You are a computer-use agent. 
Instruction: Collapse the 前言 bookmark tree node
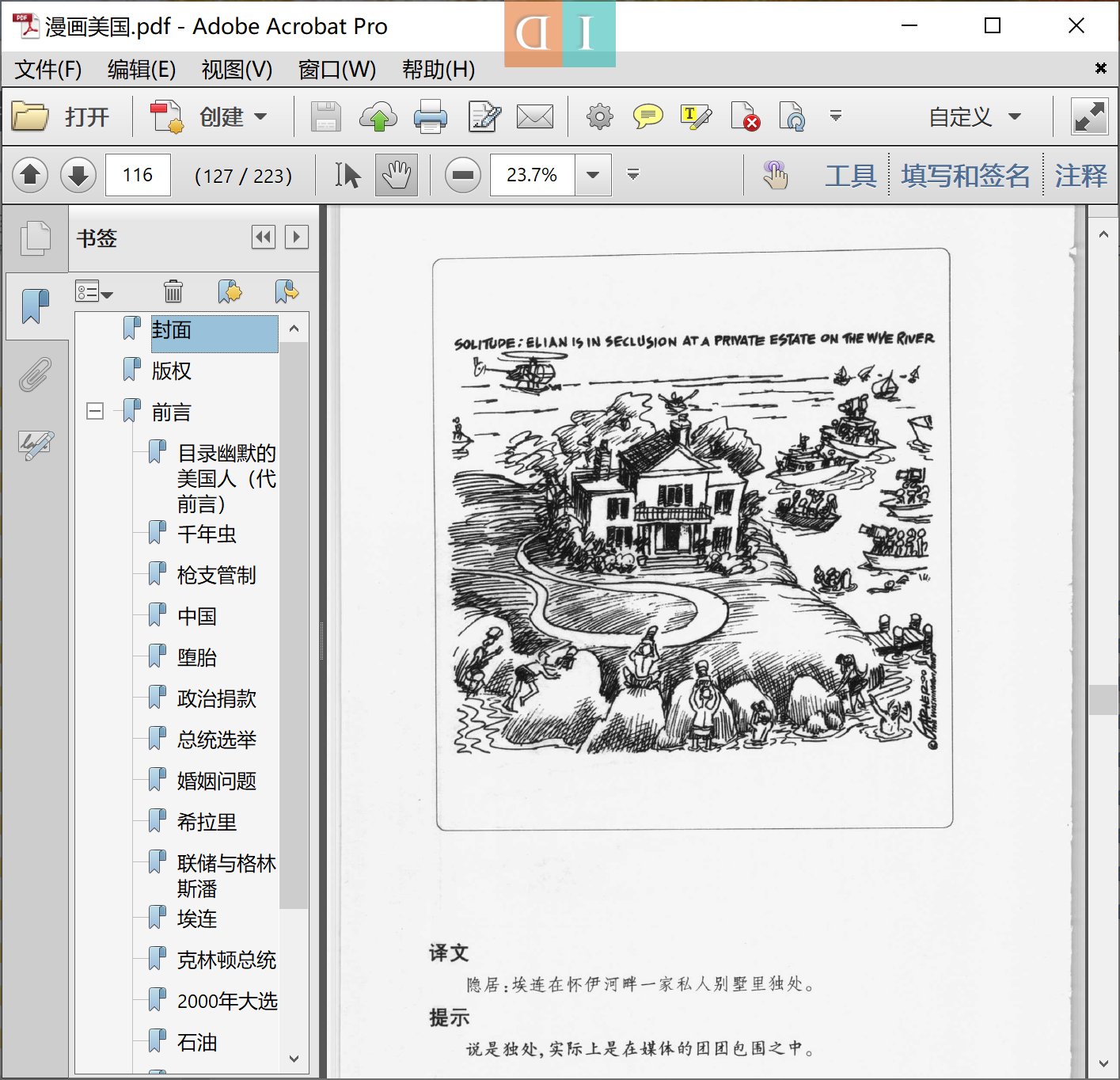95,411
